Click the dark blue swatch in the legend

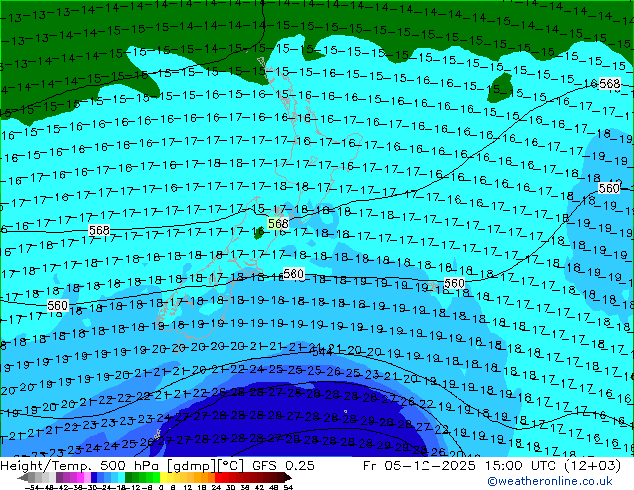(94, 478)
